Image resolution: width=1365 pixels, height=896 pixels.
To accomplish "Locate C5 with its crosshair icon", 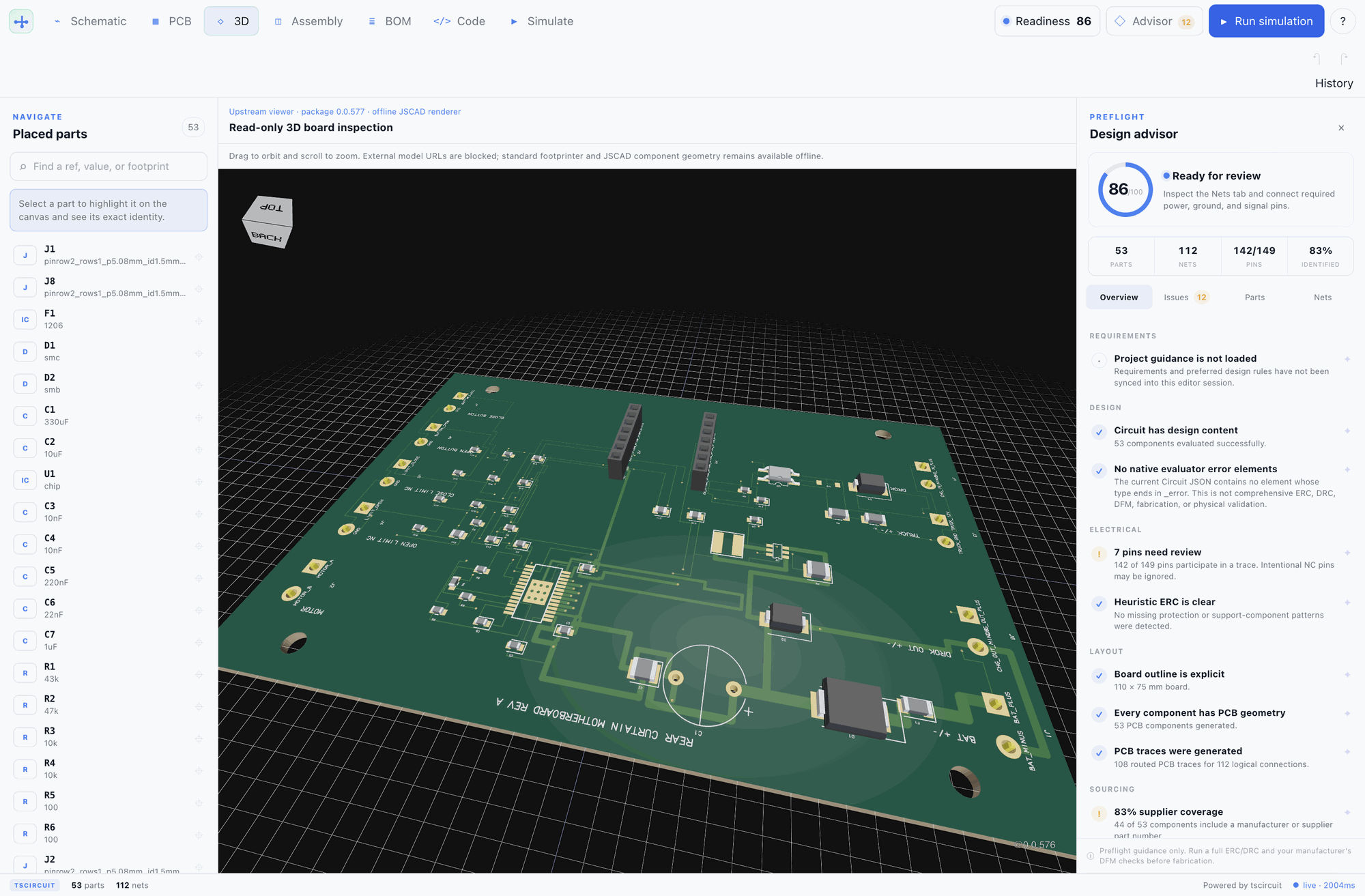I will click(x=199, y=578).
